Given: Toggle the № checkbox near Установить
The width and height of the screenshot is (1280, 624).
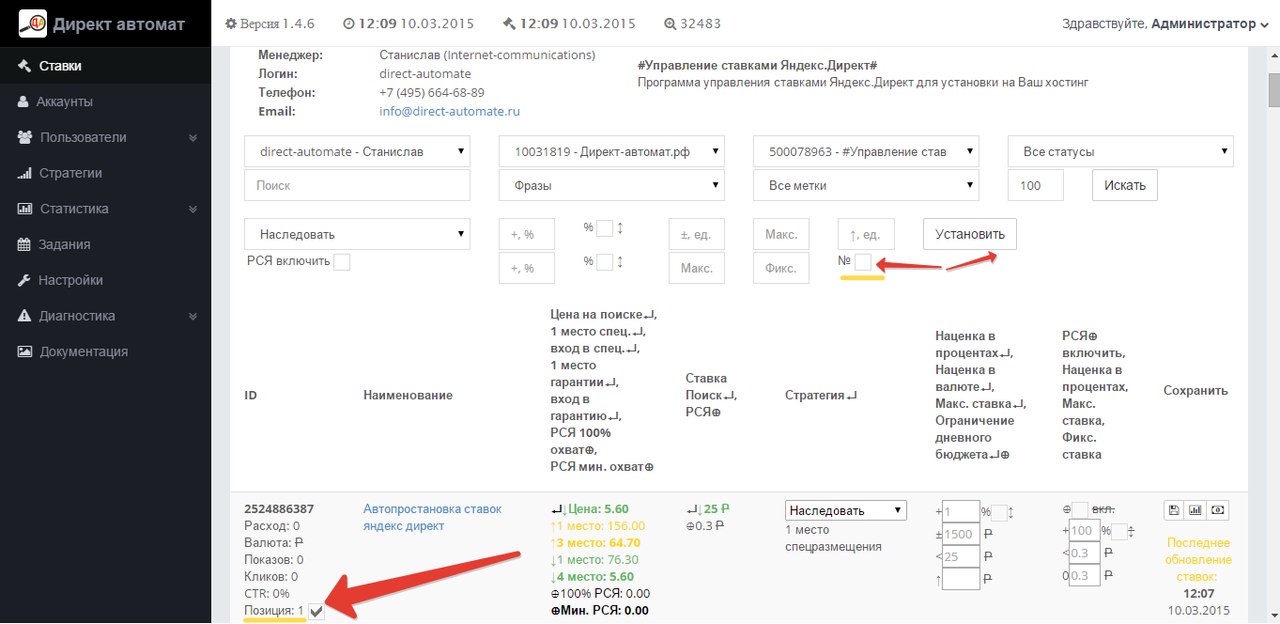Looking at the screenshot, I should click(863, 262).
